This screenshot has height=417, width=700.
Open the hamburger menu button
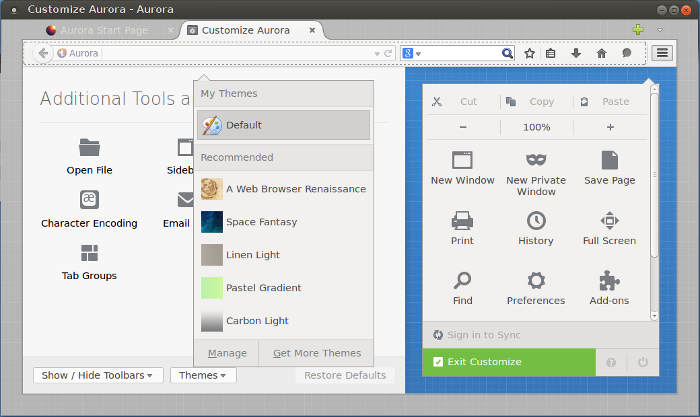(x=662, y=53)
